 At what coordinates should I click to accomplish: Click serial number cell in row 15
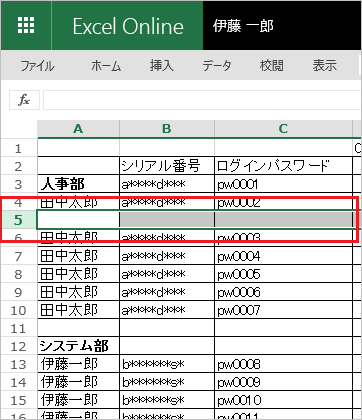click(167, 400)
